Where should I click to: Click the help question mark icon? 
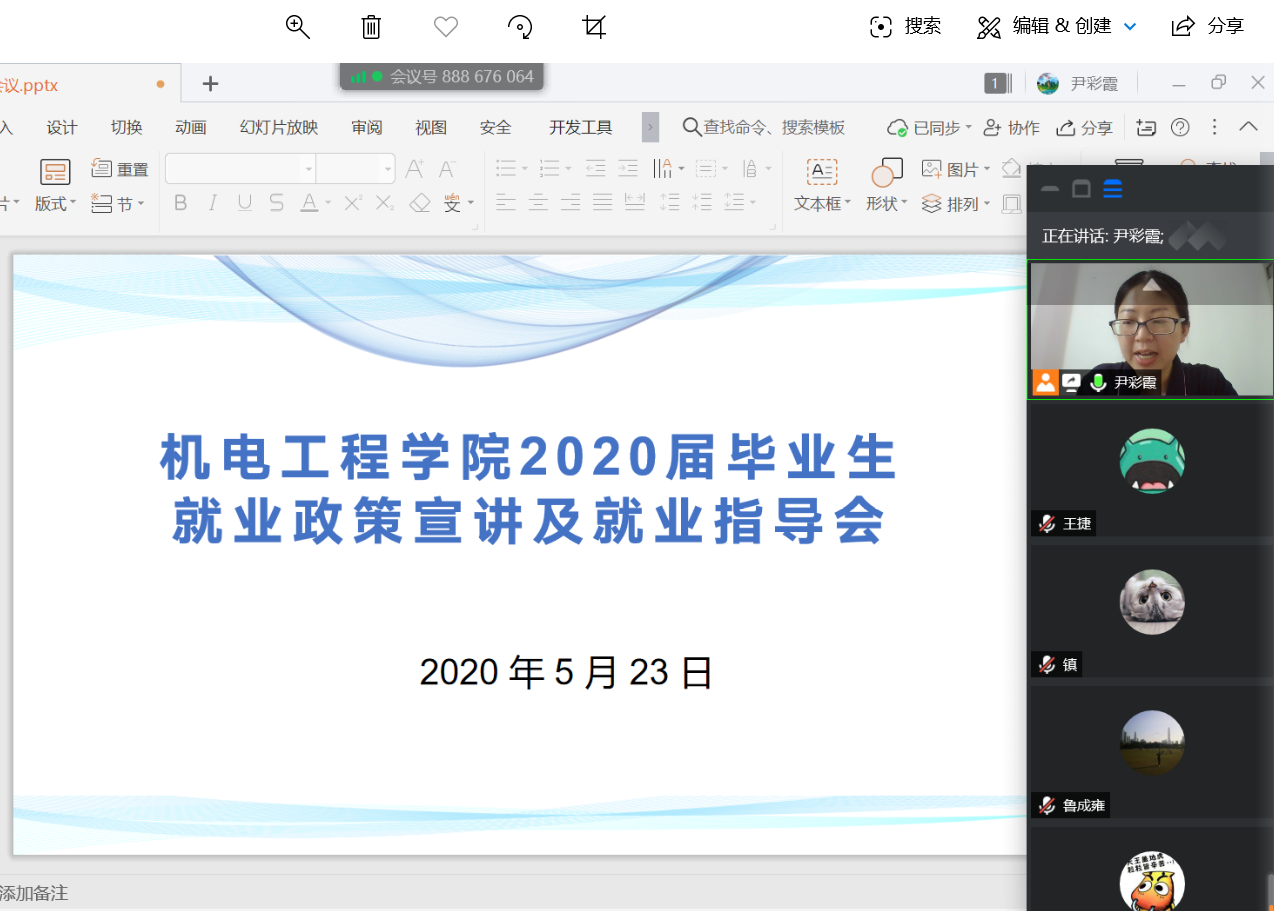pos(1180,127)
